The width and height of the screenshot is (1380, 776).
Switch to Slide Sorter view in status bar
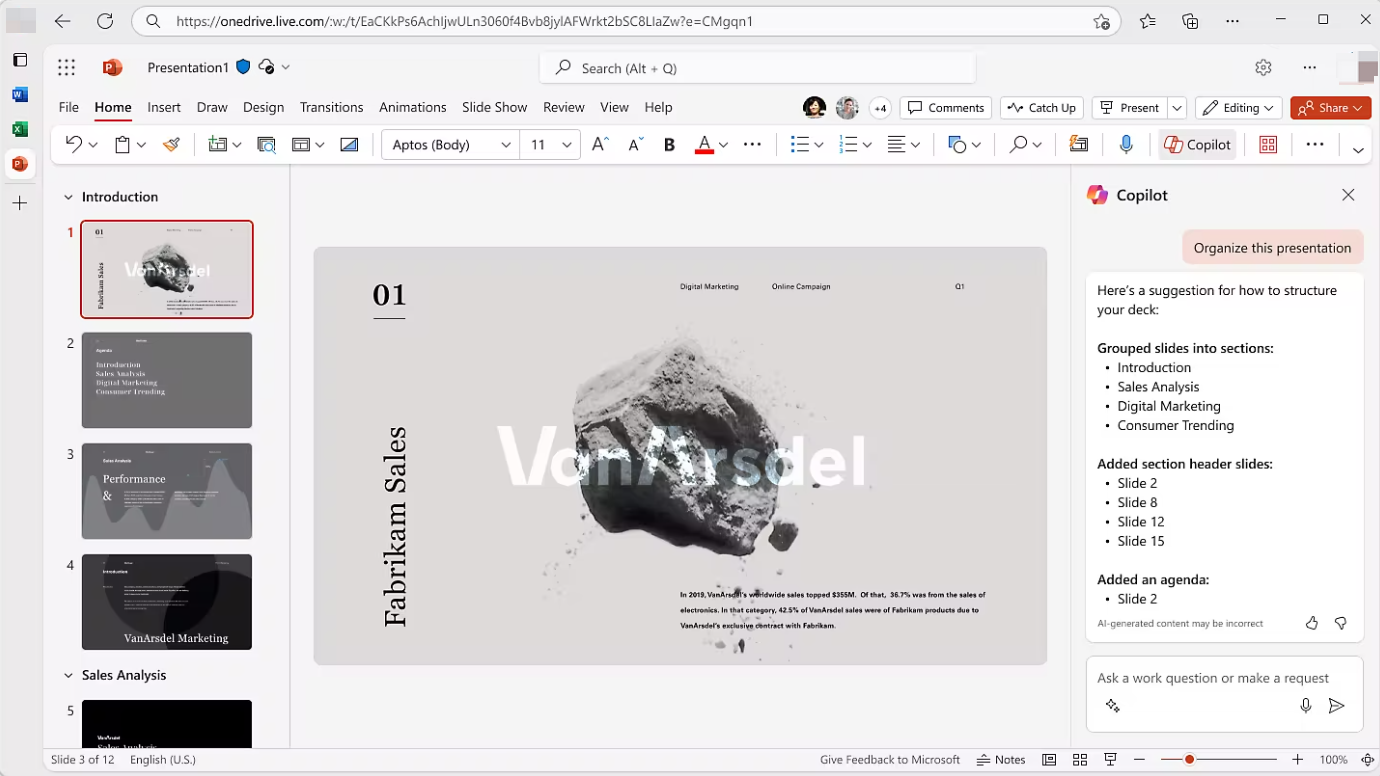tap(1080, 759)
